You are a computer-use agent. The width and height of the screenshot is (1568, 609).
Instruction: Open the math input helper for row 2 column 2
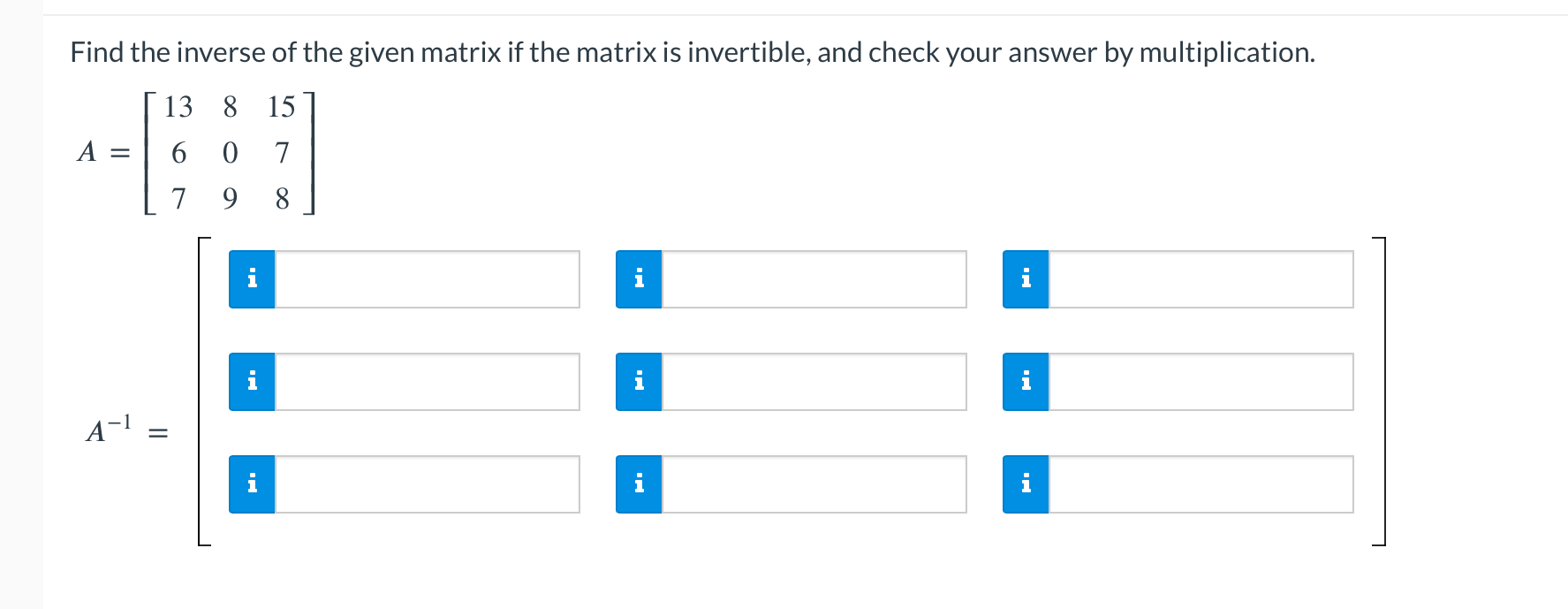pos(639,382)
